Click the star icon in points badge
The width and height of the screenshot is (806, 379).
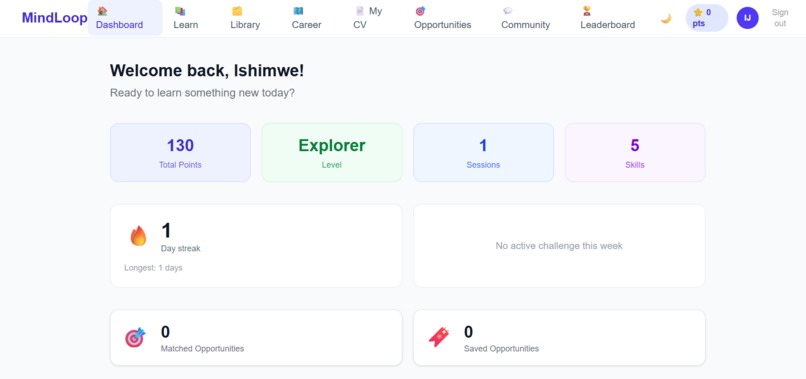(x=698, y=12)
